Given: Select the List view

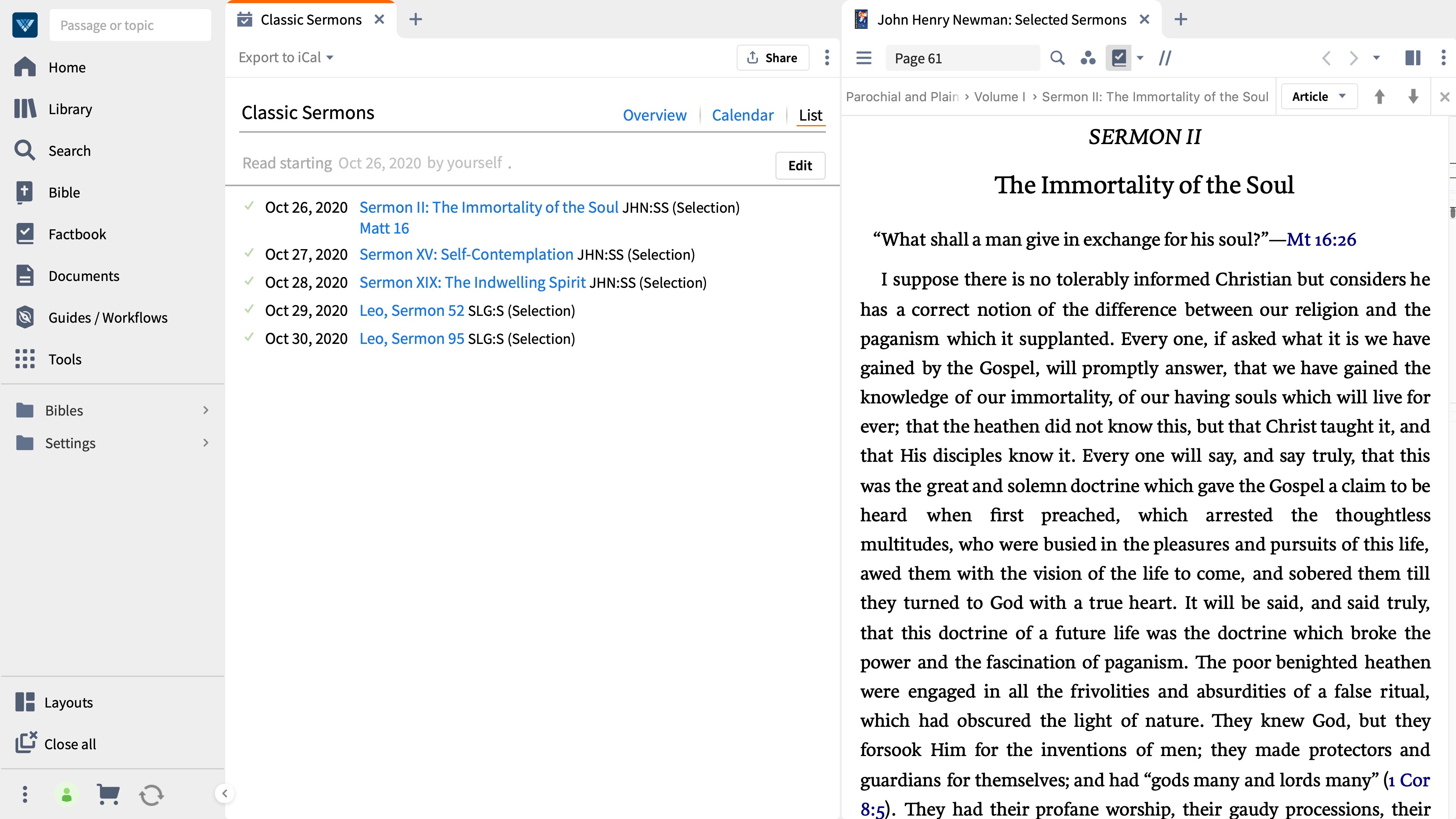Looking at the screenshot, I should (x=810, y=115).
